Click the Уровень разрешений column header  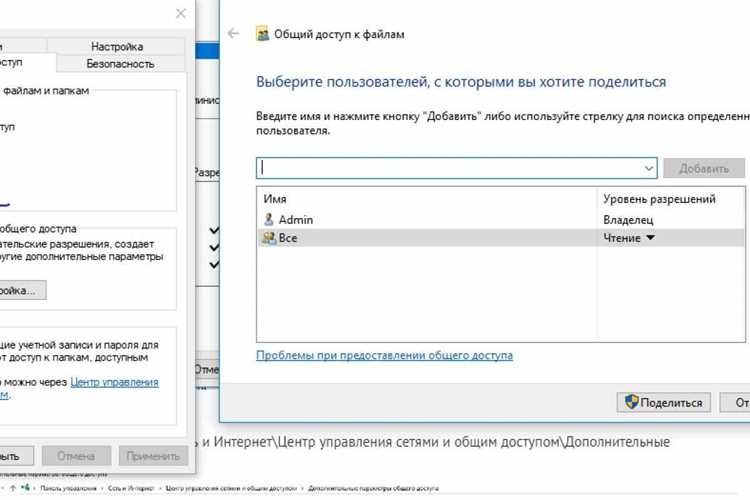click(659, 199)
